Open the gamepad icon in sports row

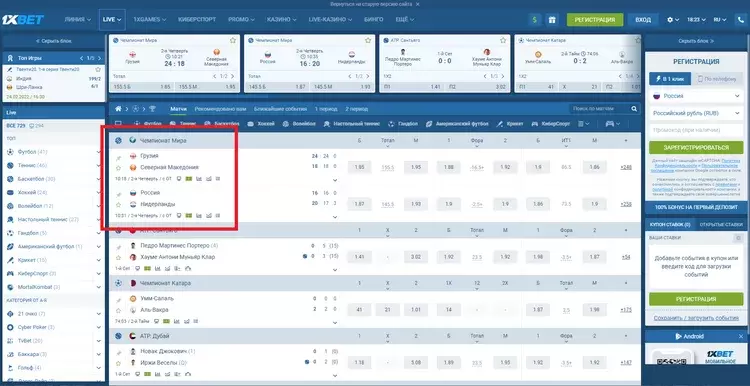(610, 124)
